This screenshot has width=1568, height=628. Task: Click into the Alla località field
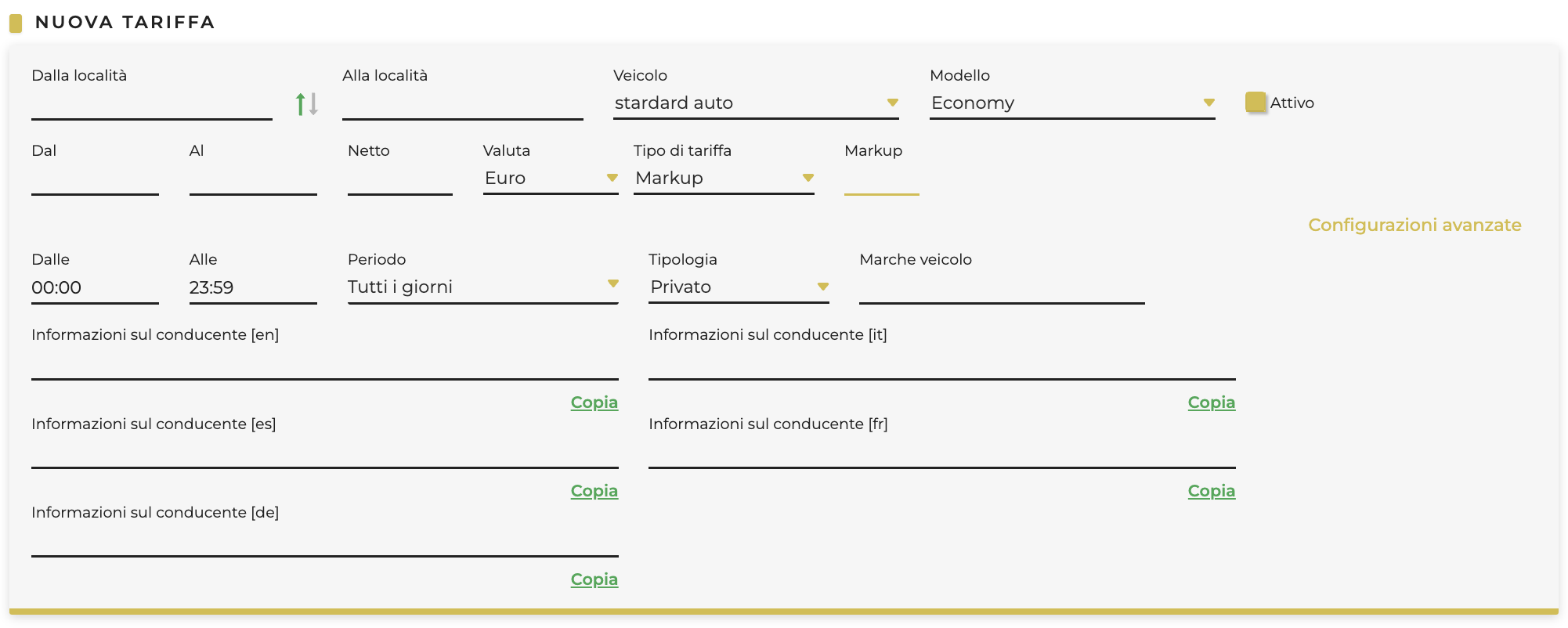(x=462, y=105)
